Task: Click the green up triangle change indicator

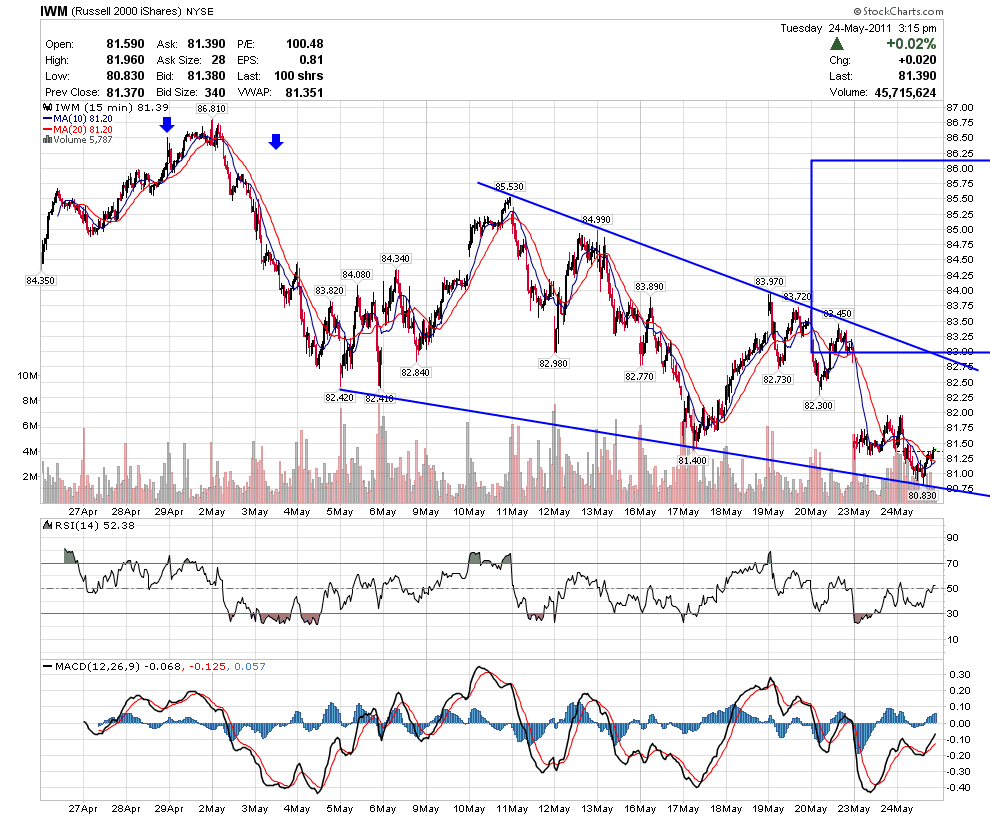Action: pos(837,44)
